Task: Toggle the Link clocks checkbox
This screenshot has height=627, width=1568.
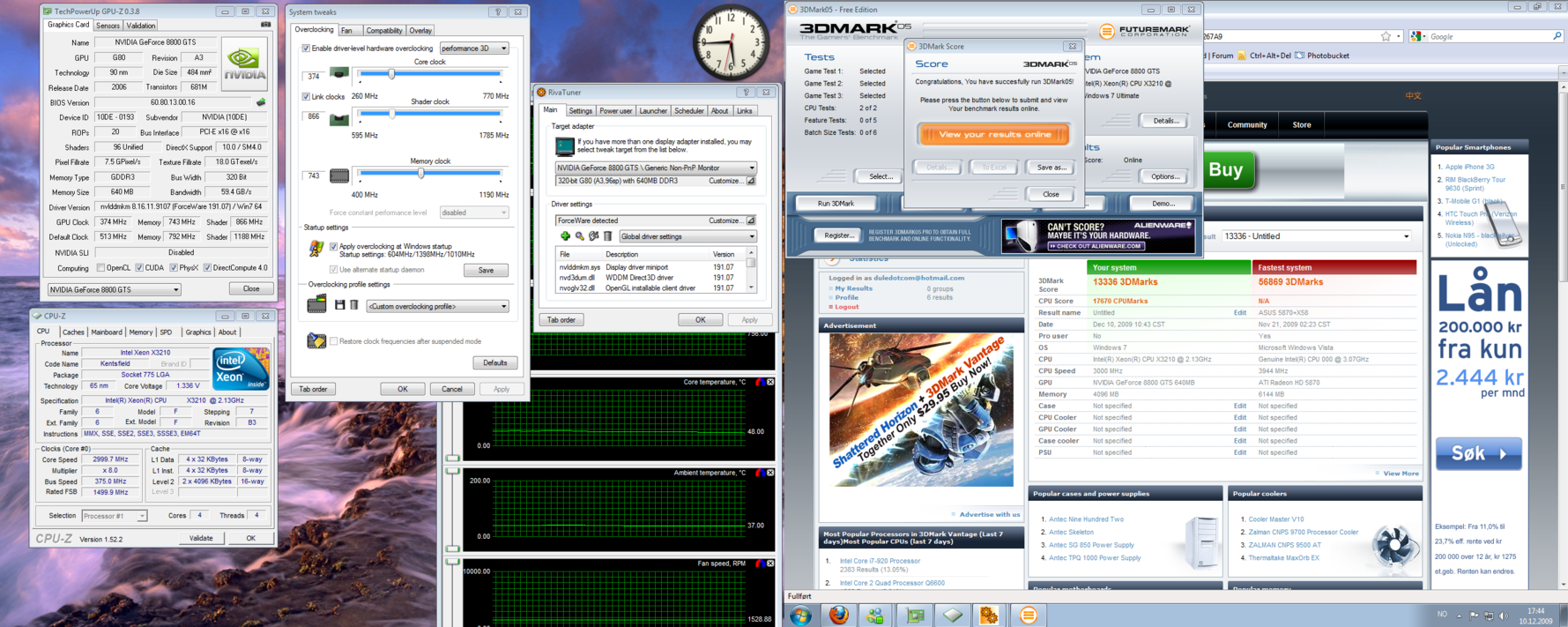Action: [306, 96]
